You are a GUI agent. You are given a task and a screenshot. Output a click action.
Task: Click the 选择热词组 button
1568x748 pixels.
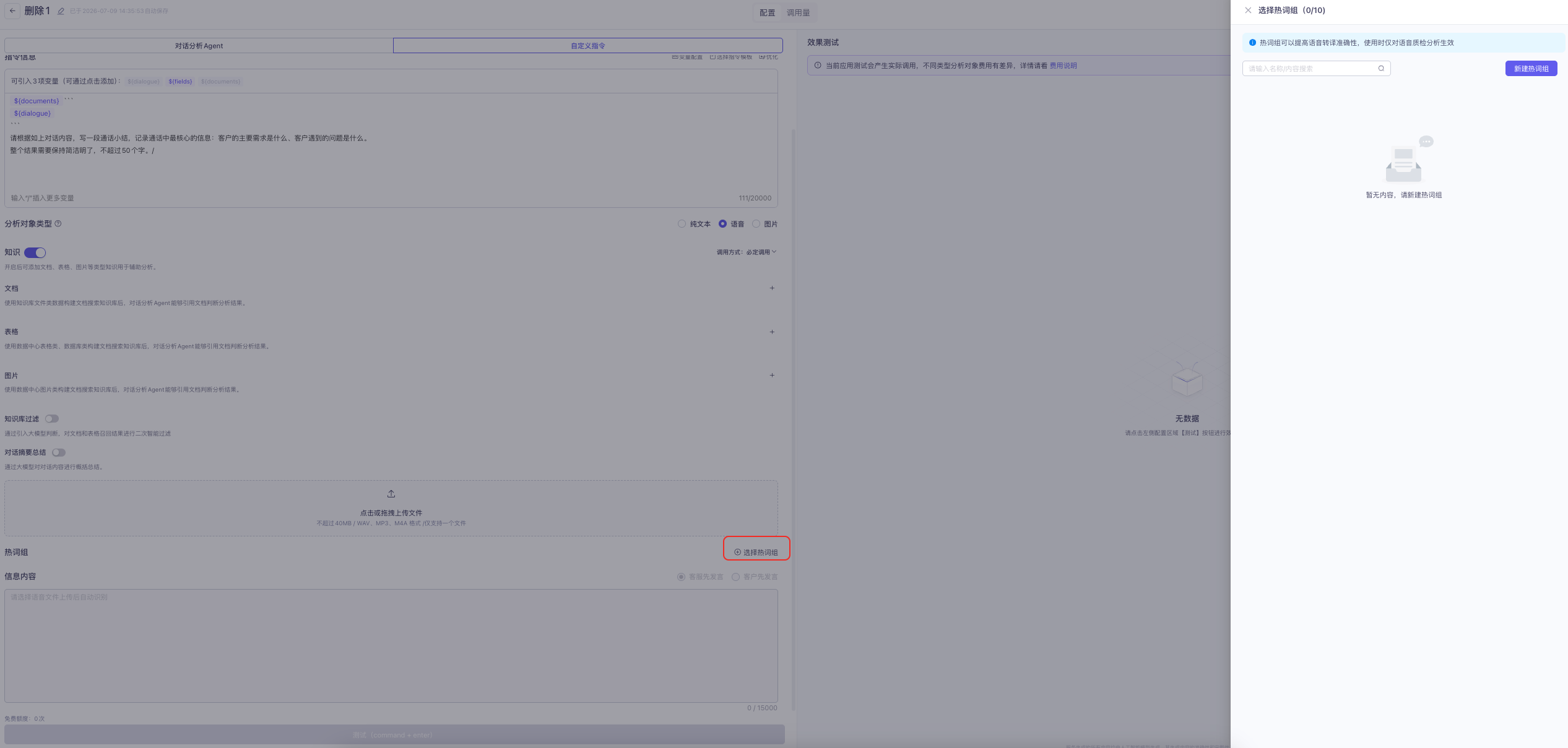coord(756,552)
